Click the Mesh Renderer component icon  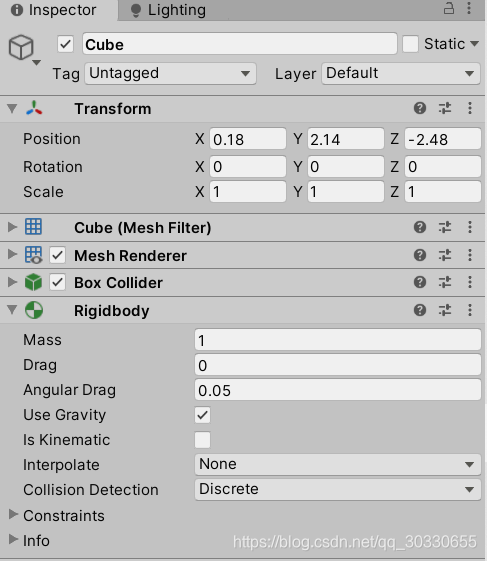[34, 255]
